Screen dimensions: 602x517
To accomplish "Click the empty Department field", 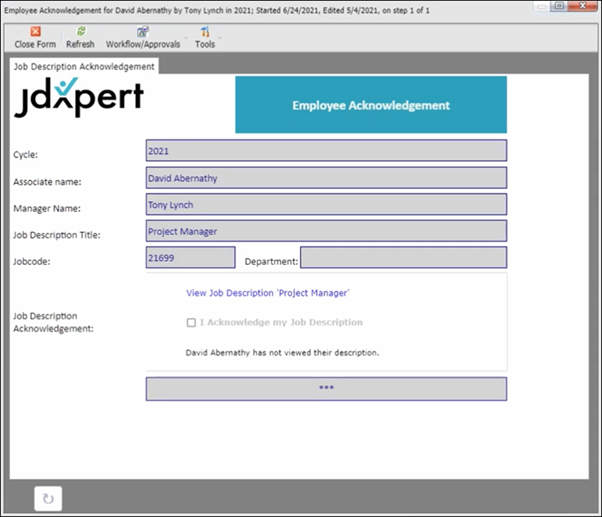I will click(x=404, y=258).
